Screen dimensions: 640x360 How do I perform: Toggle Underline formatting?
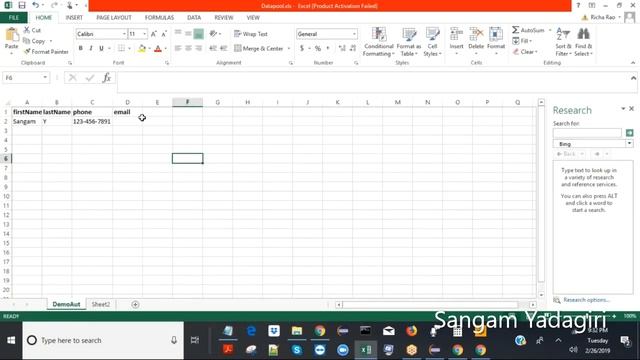101,48
